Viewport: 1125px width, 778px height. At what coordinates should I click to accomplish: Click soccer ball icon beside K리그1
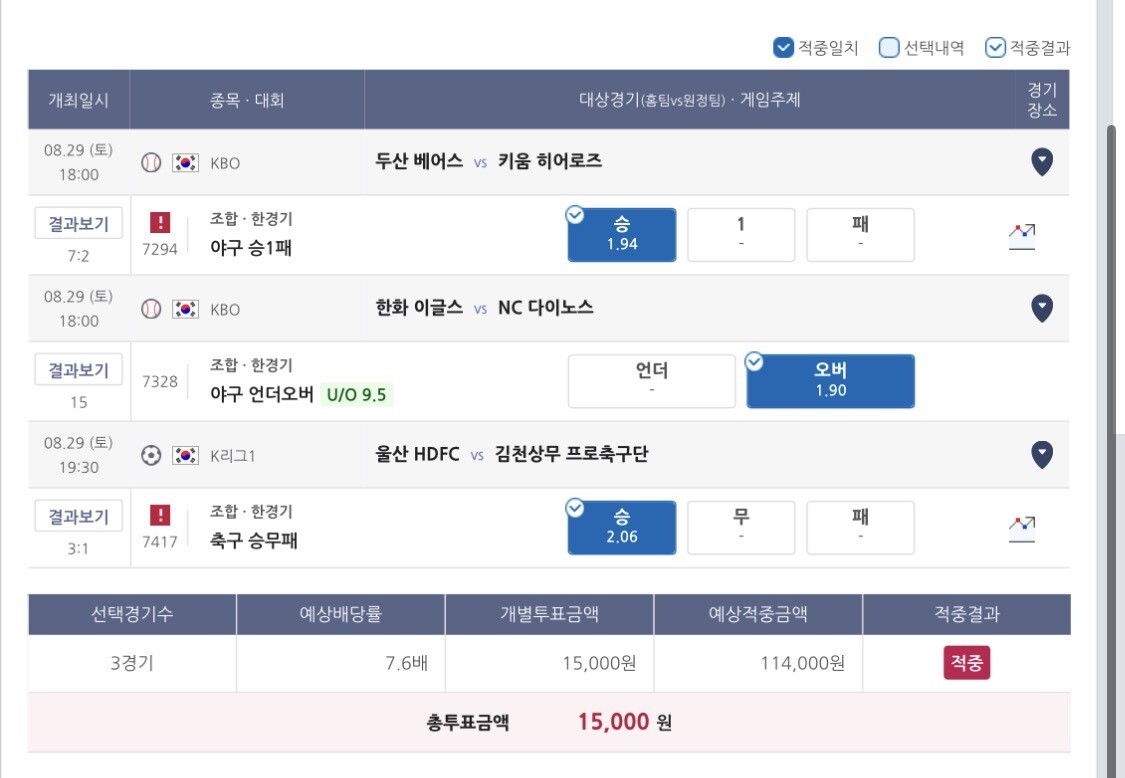[151, 456]
